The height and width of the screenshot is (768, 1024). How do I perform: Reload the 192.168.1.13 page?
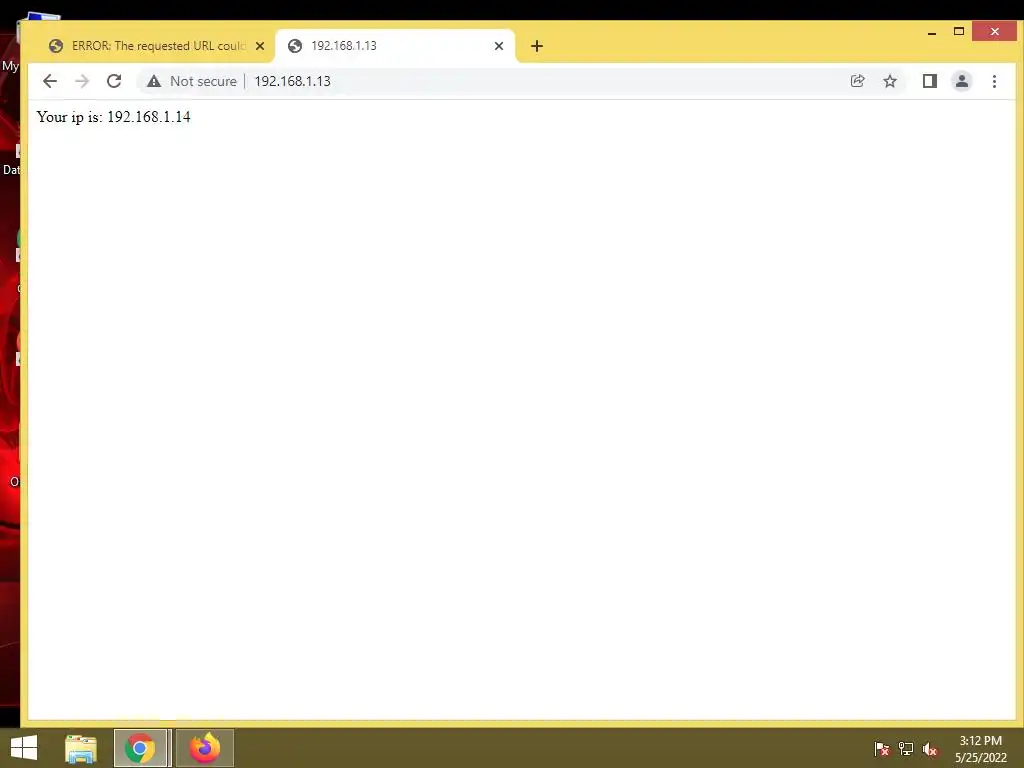(114, 81)
